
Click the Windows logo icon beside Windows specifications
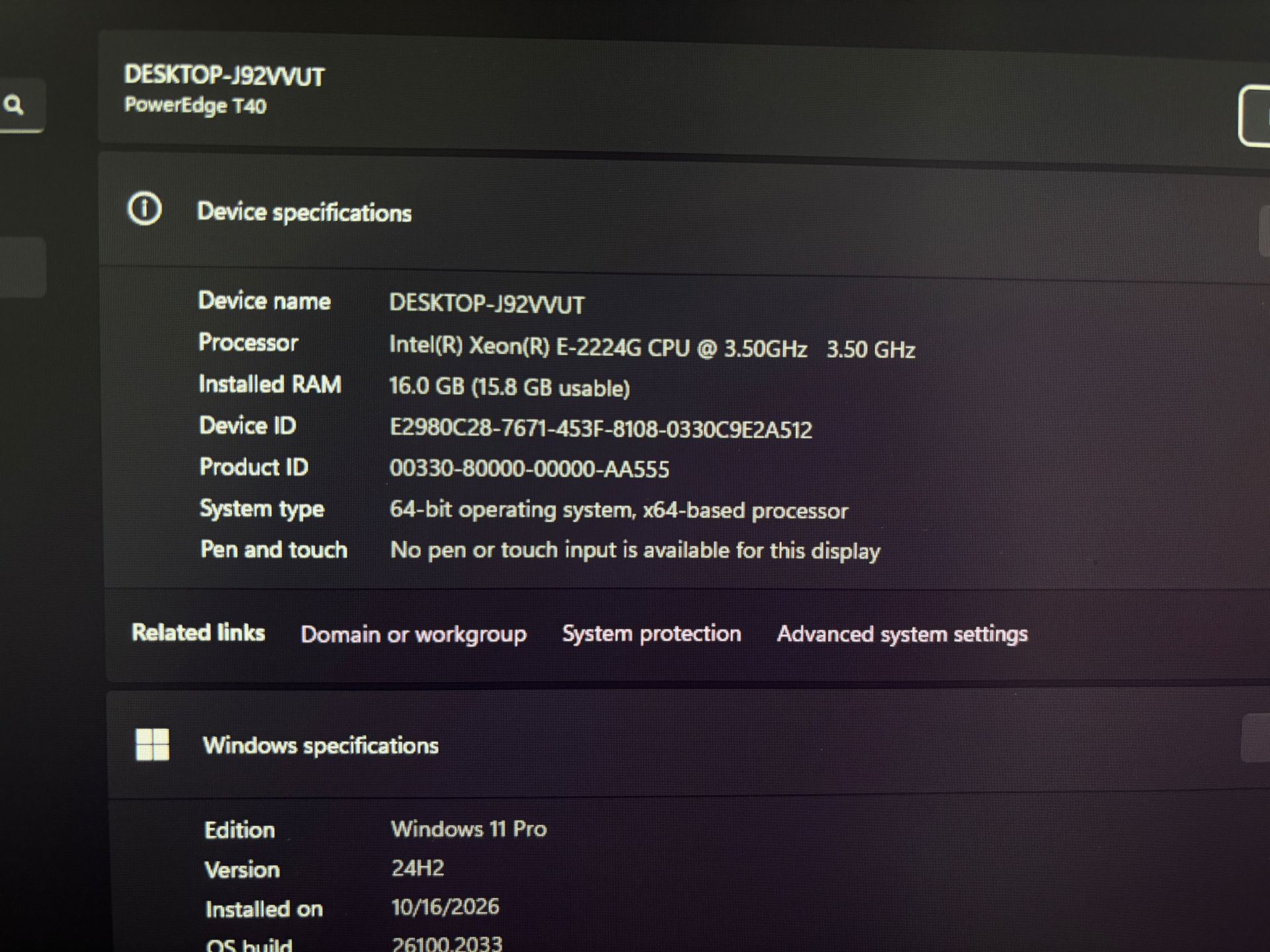152,744
